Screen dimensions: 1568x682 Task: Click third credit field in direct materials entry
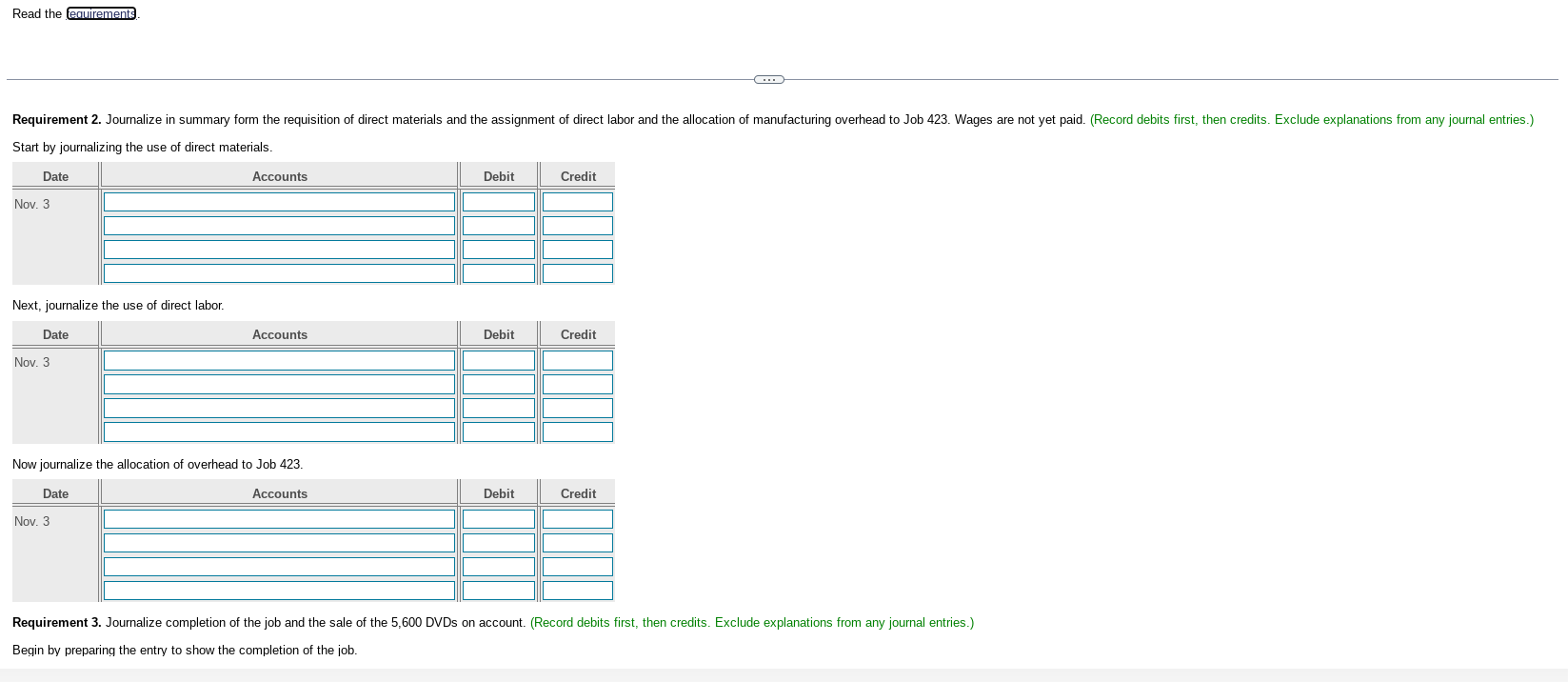(x=578, y=250)
